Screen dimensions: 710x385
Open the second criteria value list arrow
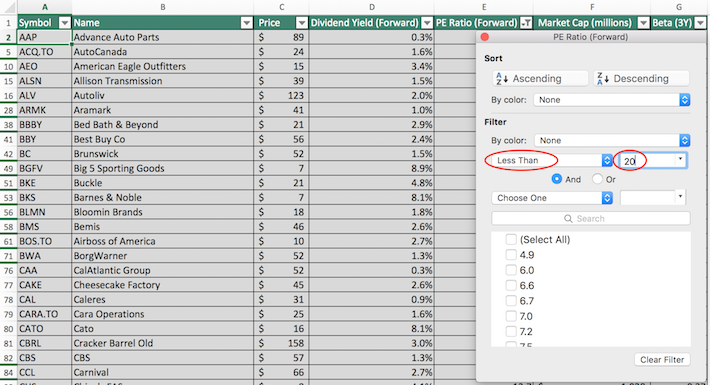coord(680,197)
